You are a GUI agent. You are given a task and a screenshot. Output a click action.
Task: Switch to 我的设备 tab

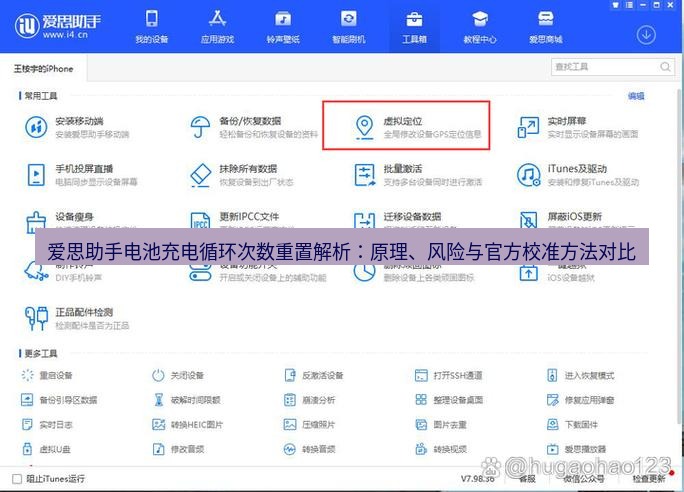(x=152, y=27)
